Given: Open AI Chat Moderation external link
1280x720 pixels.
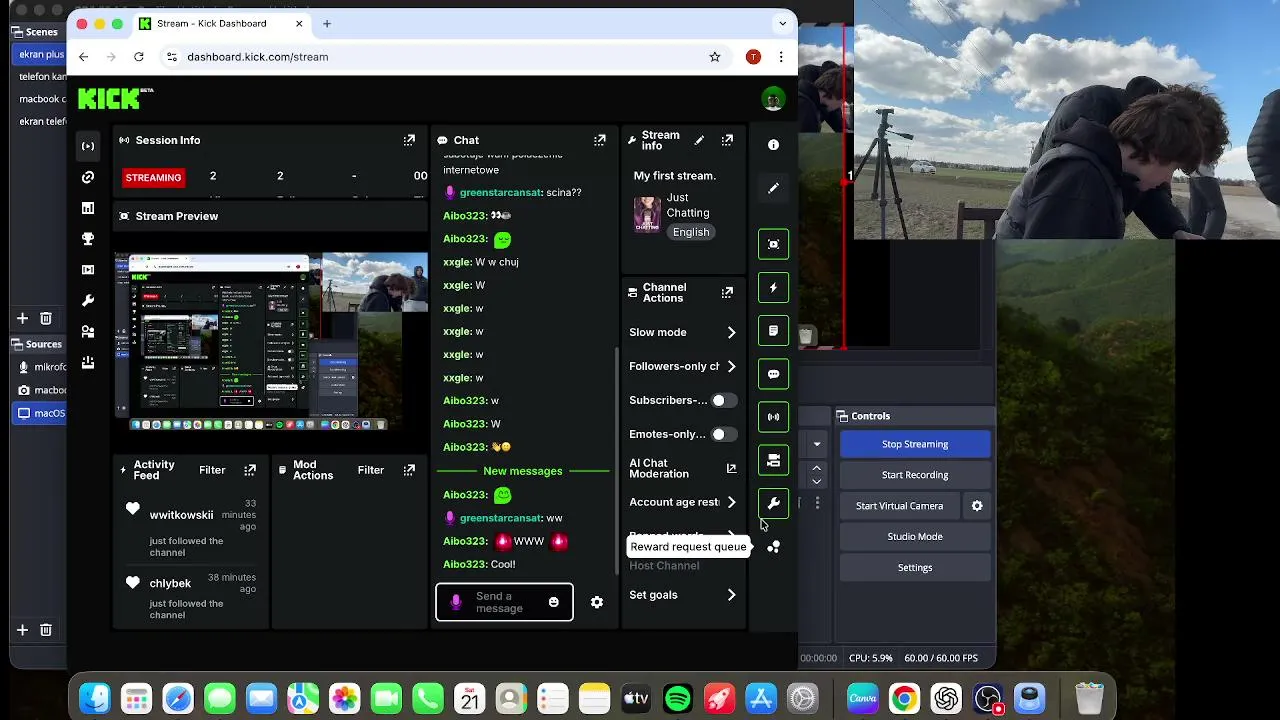Looking at the screenshot, I should 731,468.
